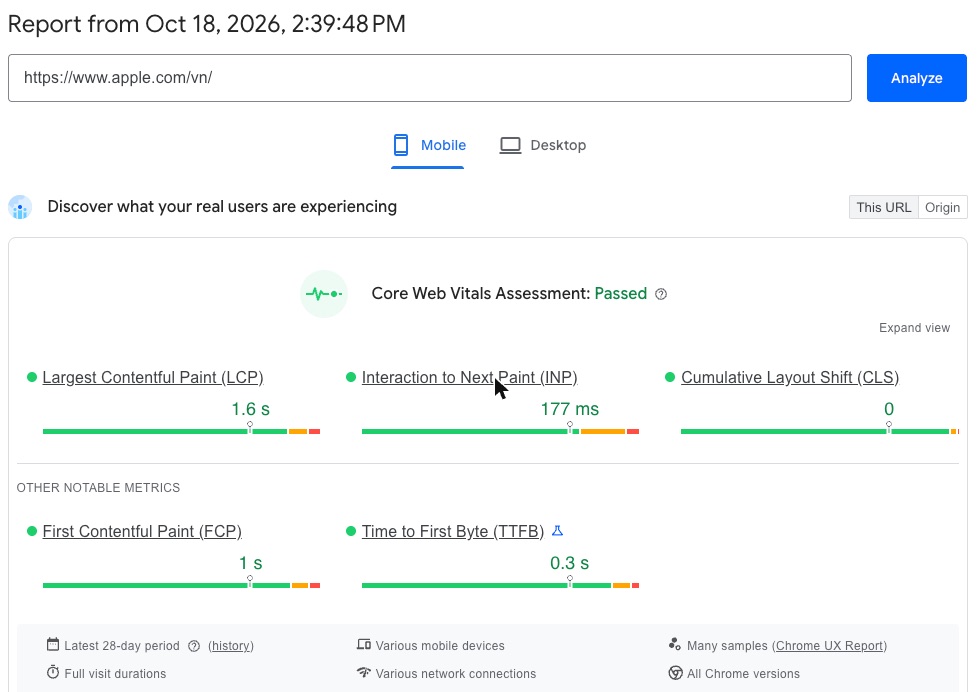Viewport: 980px width, 692px height.
Task: Click the All Chrome versions text
Action: pos(743,674)
